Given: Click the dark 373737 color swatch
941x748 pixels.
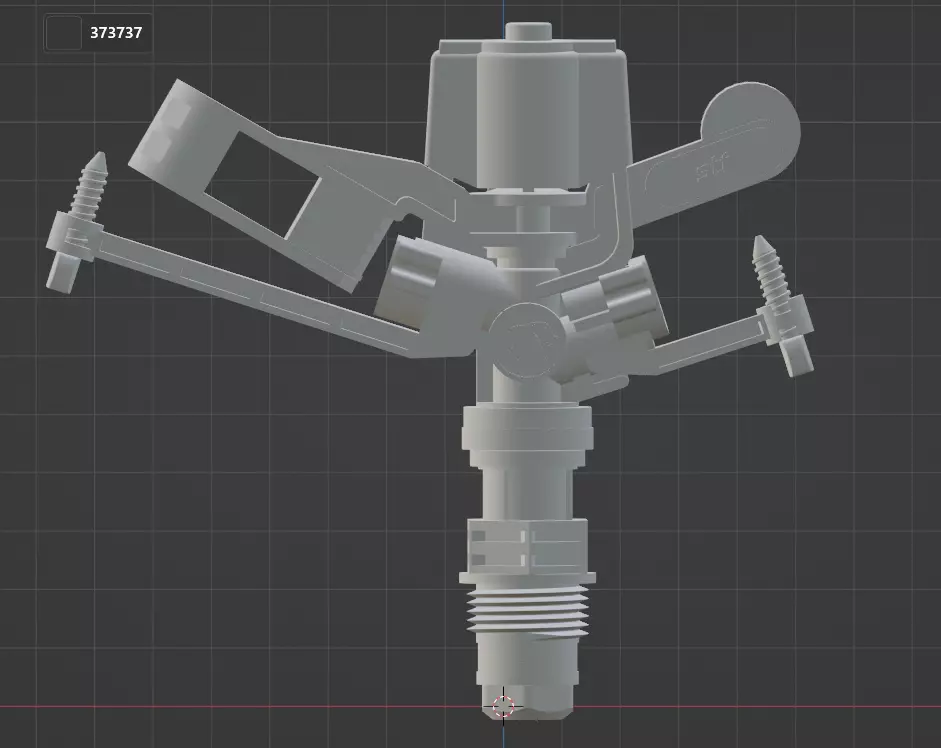Looking at the screenshot, I should pyautogui.click(x=63, y=33).
